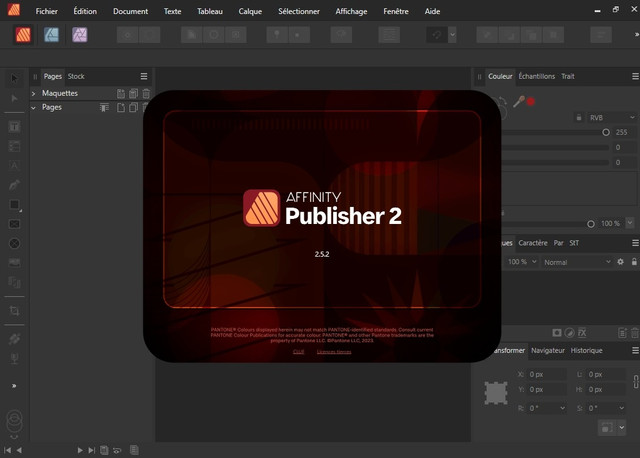The image size is (640, 458).
Task: Click the X position field
Action: point(546,374)
